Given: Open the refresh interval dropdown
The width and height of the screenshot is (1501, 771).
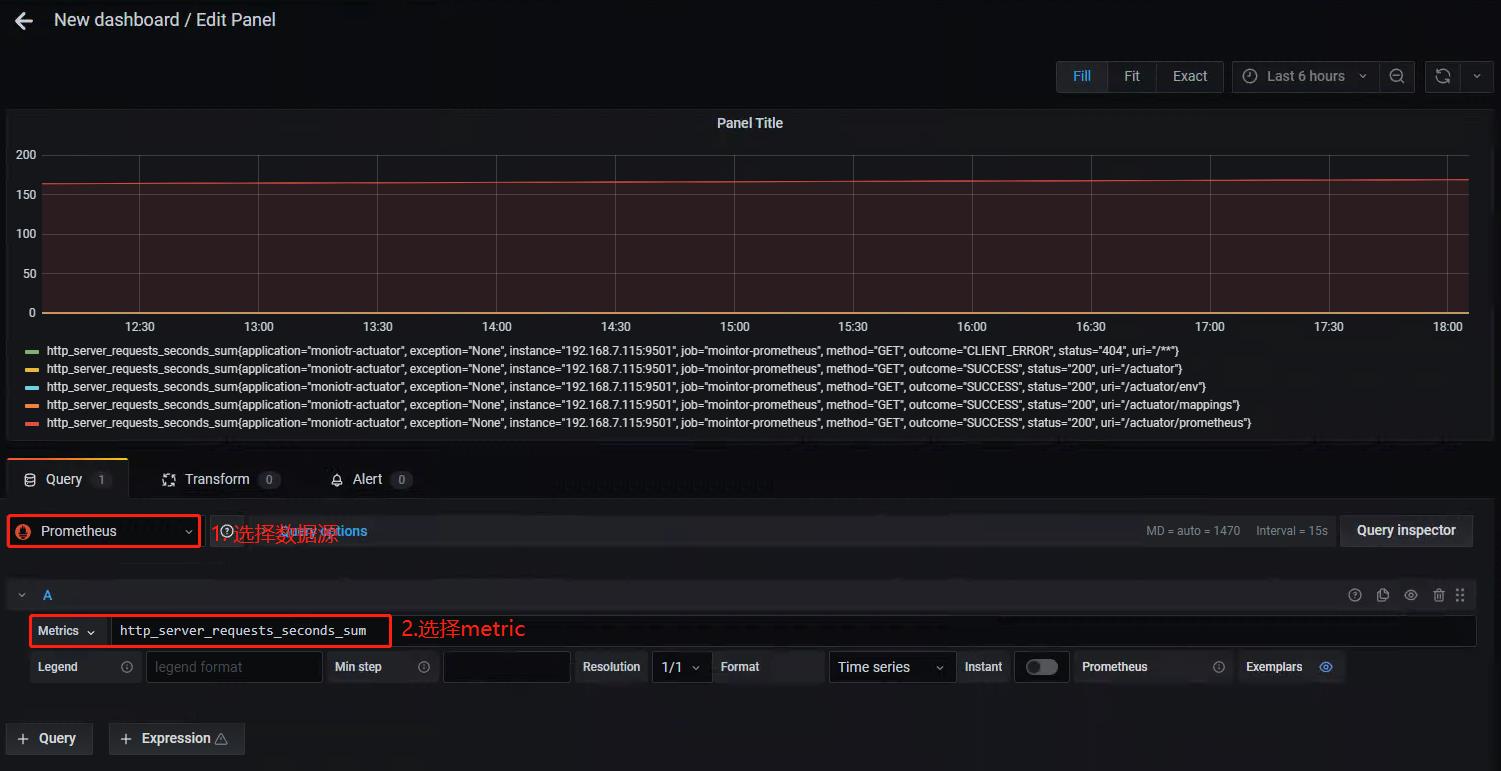Looking at the screenshot, I should 1477,76.
